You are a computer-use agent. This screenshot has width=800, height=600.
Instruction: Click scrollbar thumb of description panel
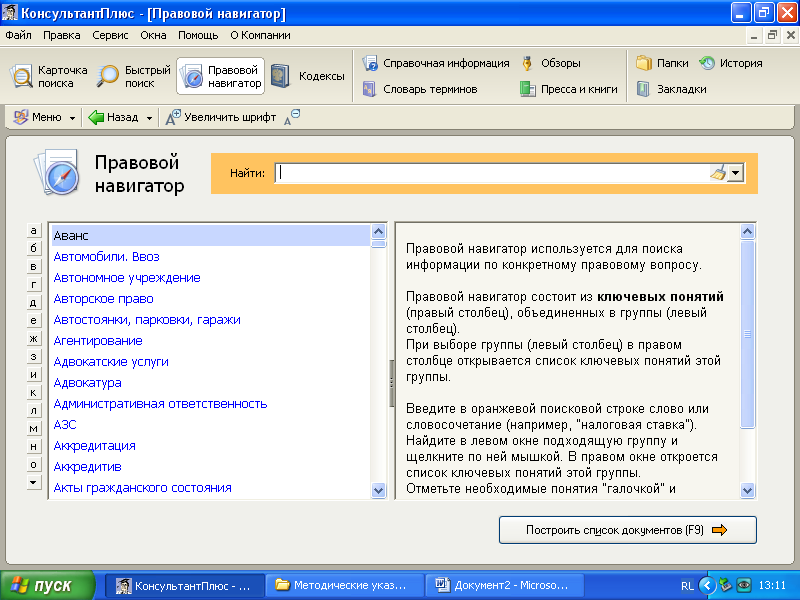[747, 335]
